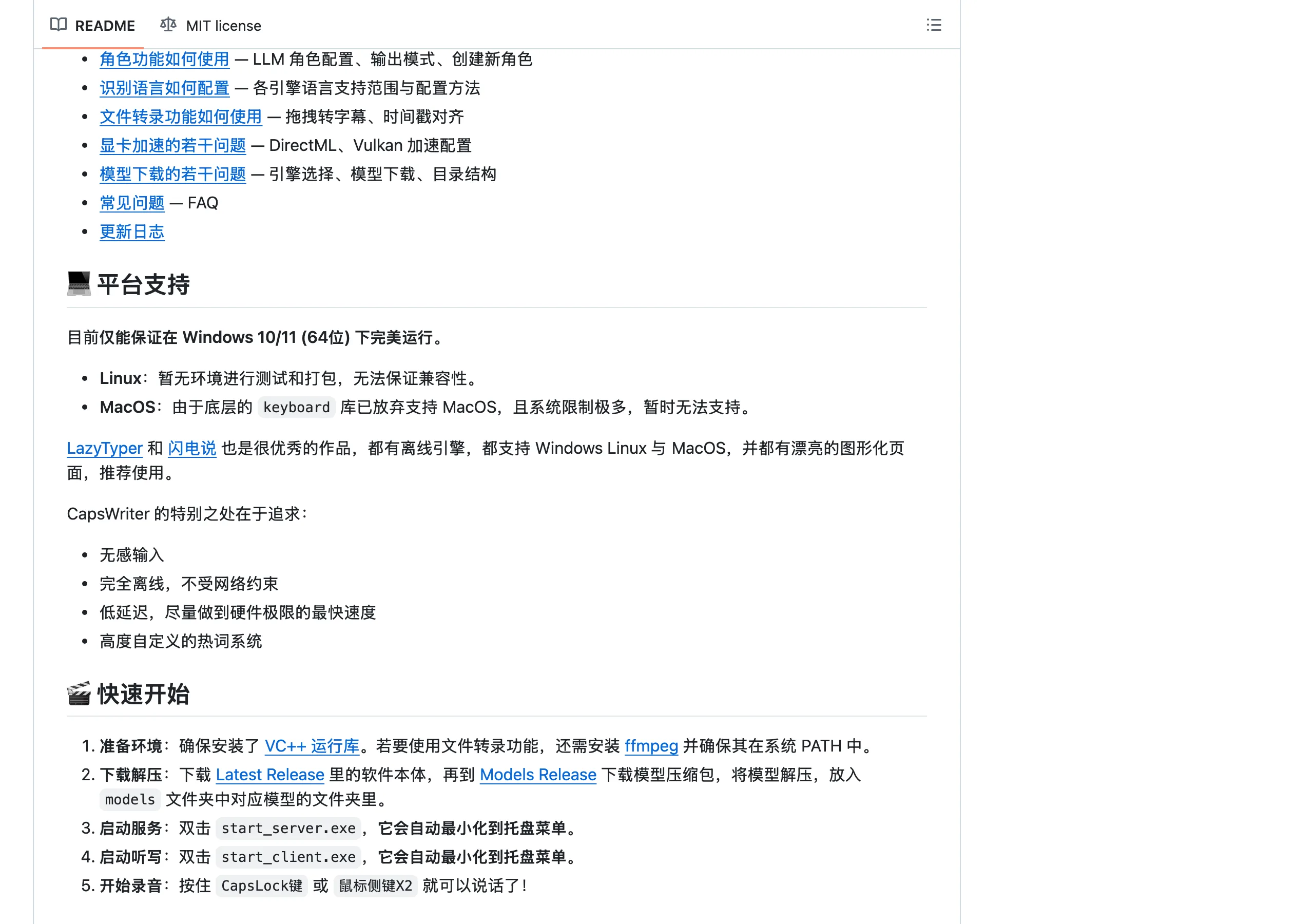Click the MacOS bold label
Screen dimensions: 1314x924
[x=127, y=407]
